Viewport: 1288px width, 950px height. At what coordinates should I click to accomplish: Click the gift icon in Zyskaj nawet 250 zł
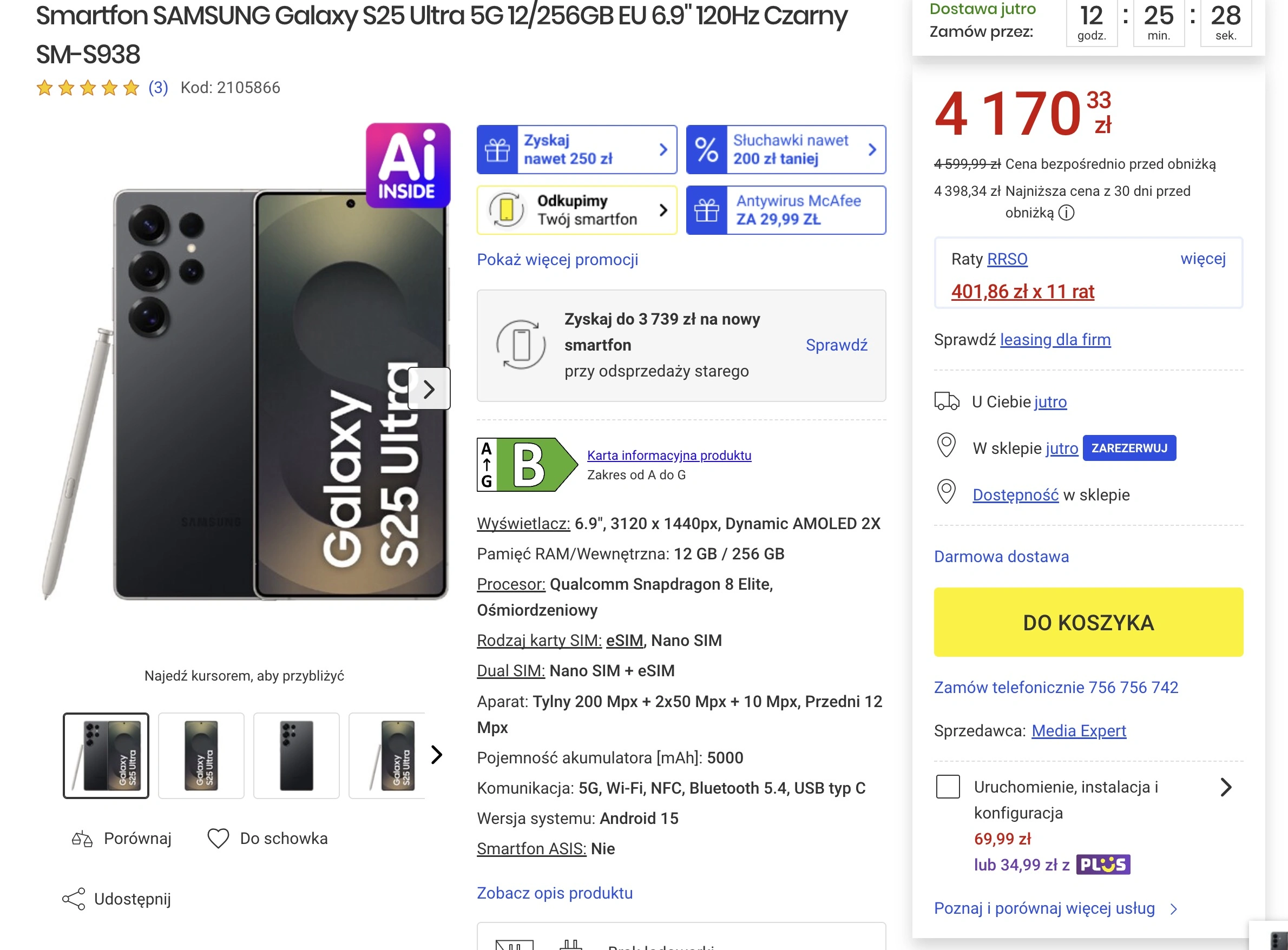point(497,149)
